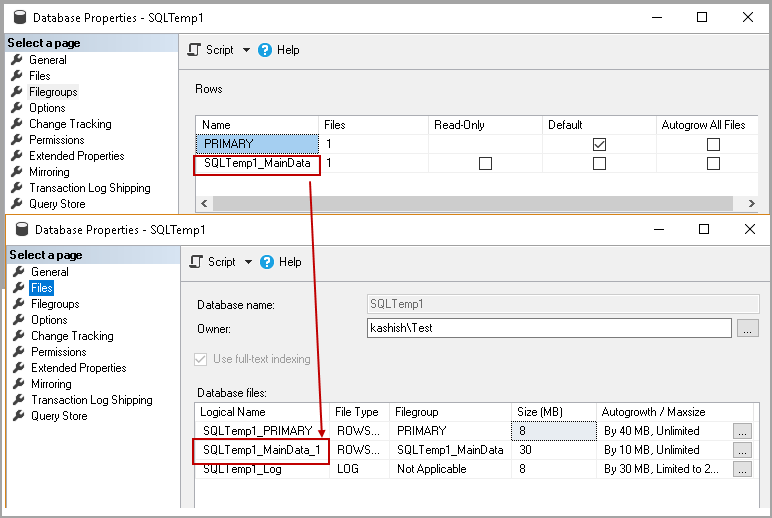Toggle Read-Only for SQLTemp1_MainData filegroup
Image resolution: width=772 pixels, height=518 pixels.
(x=485, y=163)
